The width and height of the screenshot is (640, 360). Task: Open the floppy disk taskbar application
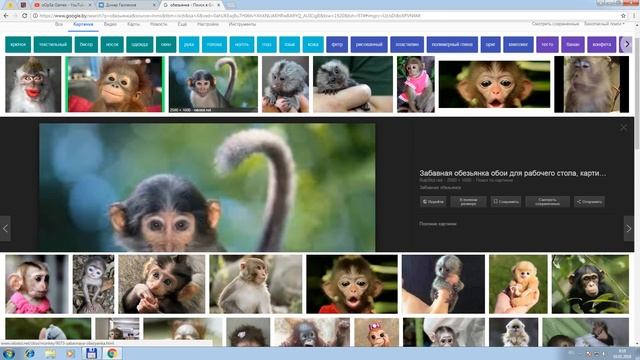[91, 353]
